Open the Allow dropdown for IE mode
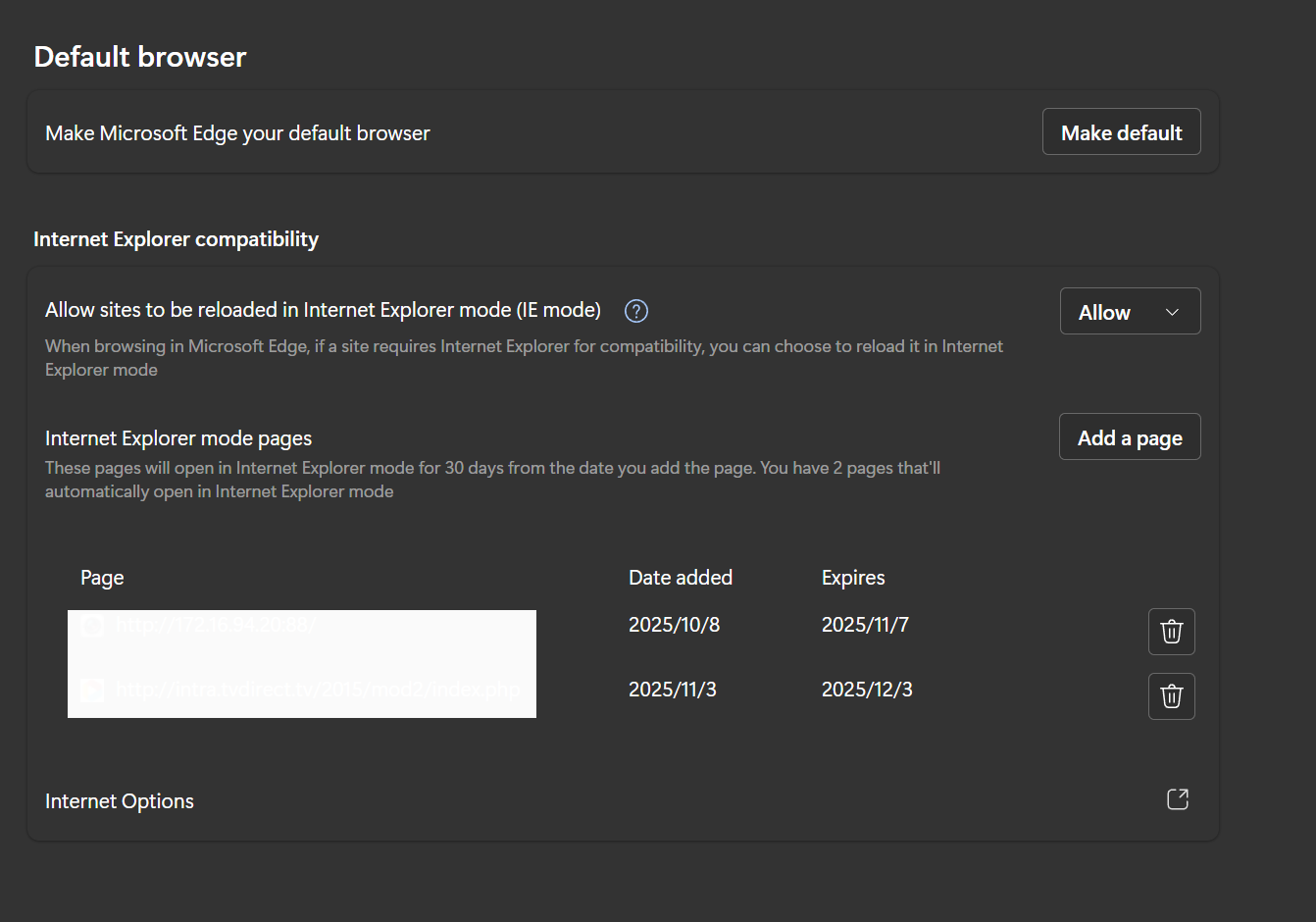Viewport: 1316px width, 922px height. [x=1129, y=312]
